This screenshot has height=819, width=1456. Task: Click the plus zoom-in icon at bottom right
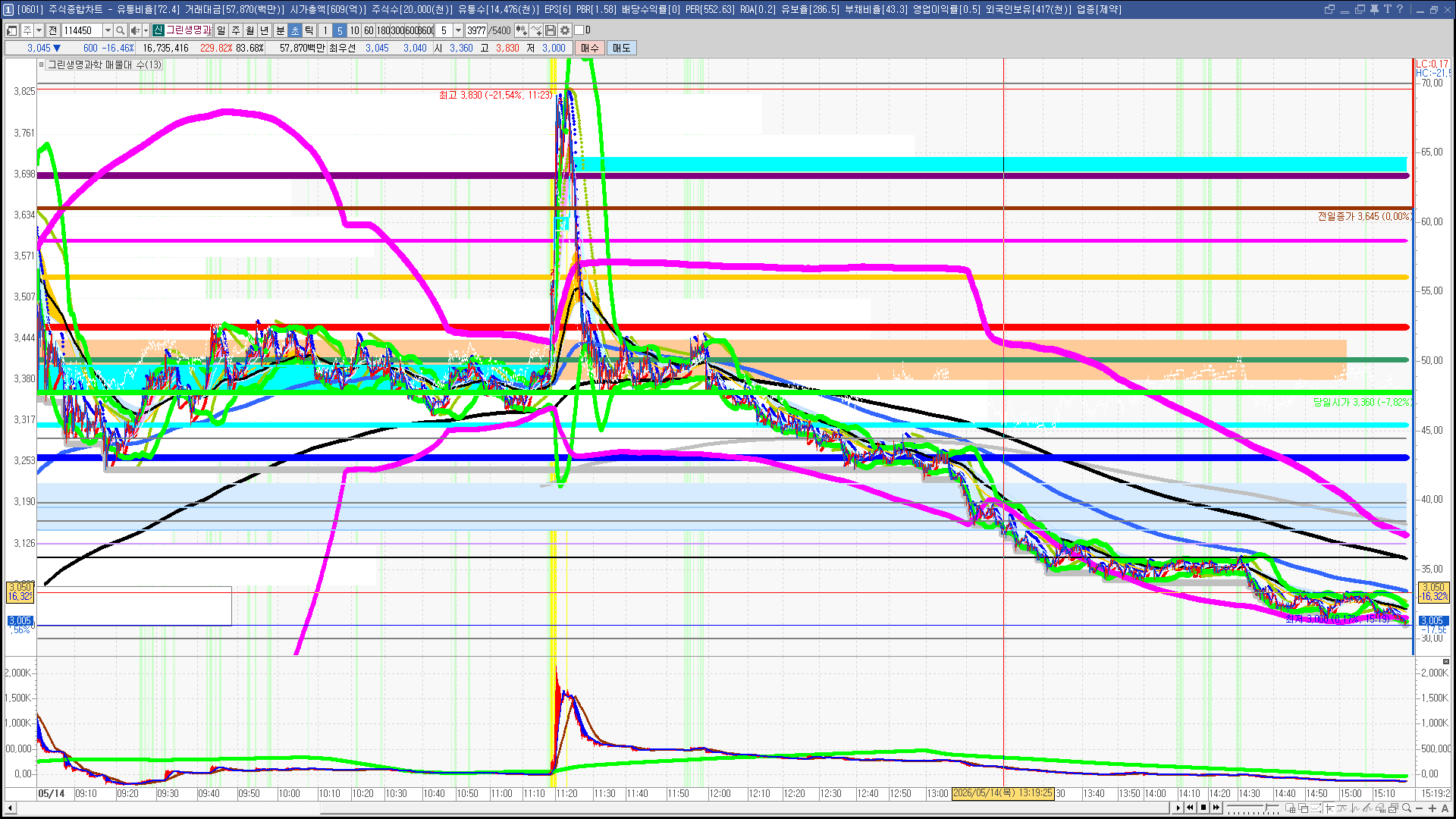coord(1432,808)
